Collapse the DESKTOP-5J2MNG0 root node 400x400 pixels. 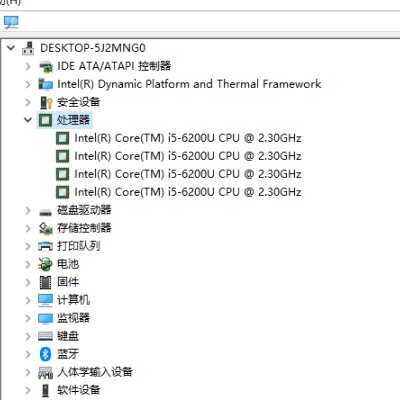(11, 48)
